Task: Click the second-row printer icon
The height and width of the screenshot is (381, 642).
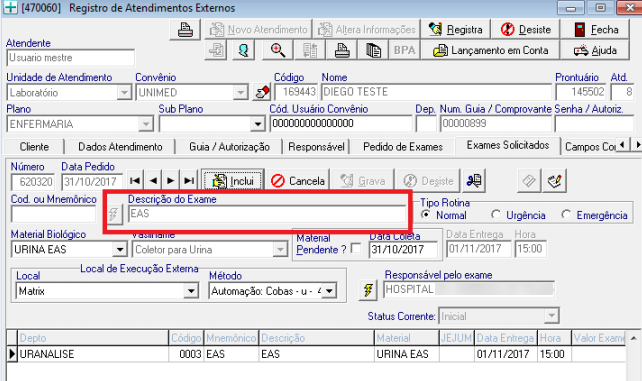Action: coord(342,50)
